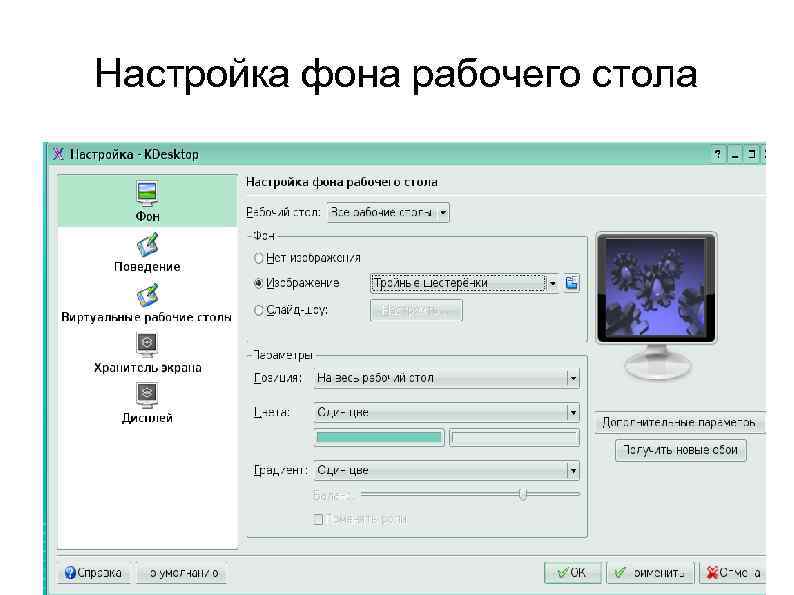
Task: Click the Справка button
Action: [93, 573]
